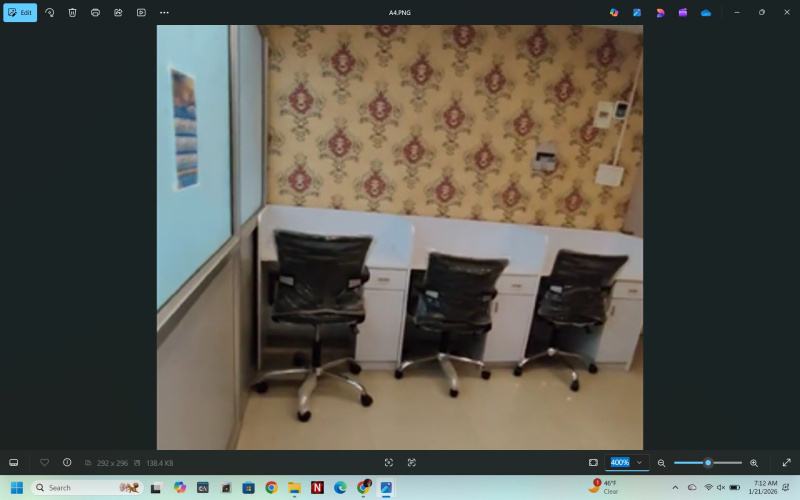
Task: Start slideshow from the top toolbar
Action: point(141,12)
